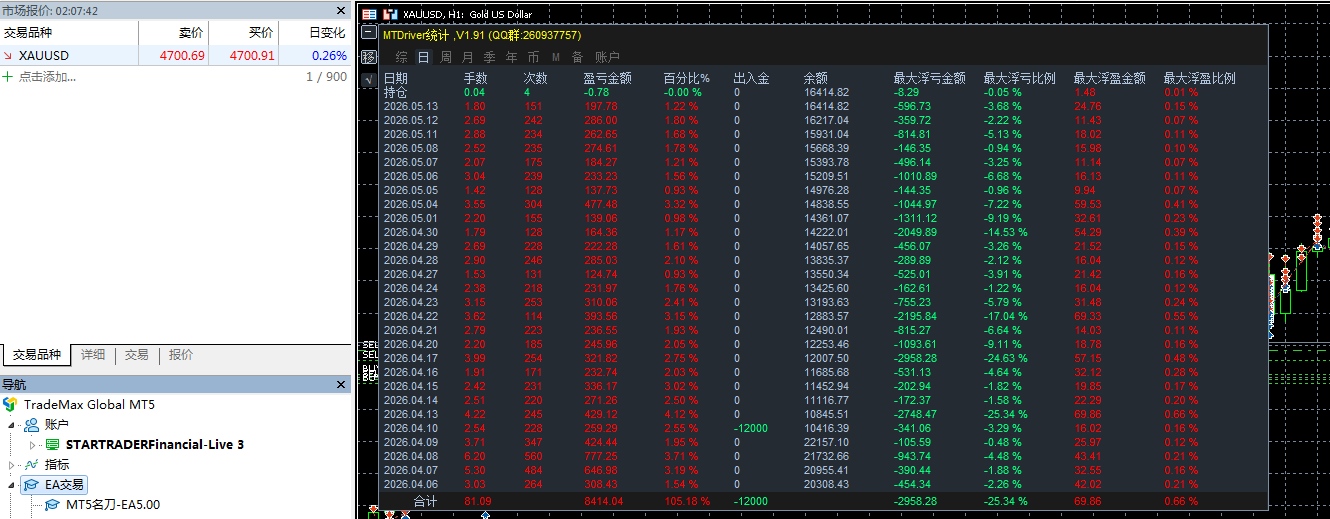Close the 市场报价 market watch panel
Screen dimensions: 1330x519
coord(341,10)
